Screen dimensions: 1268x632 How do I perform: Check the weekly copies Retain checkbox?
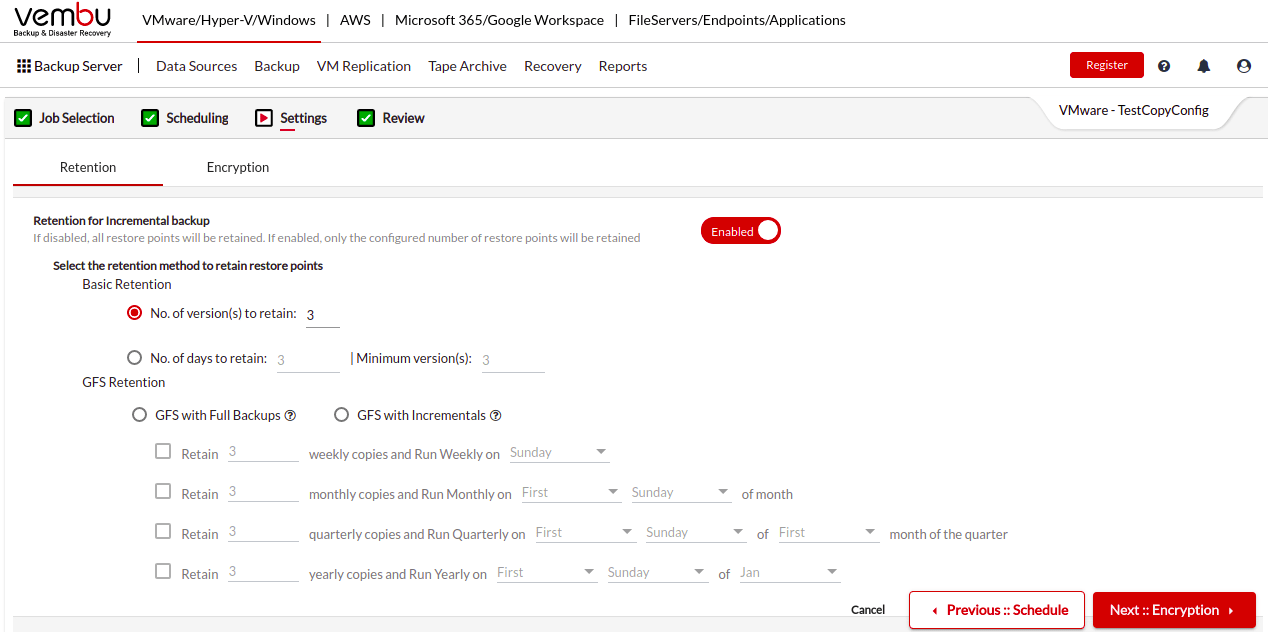point(163,451)
